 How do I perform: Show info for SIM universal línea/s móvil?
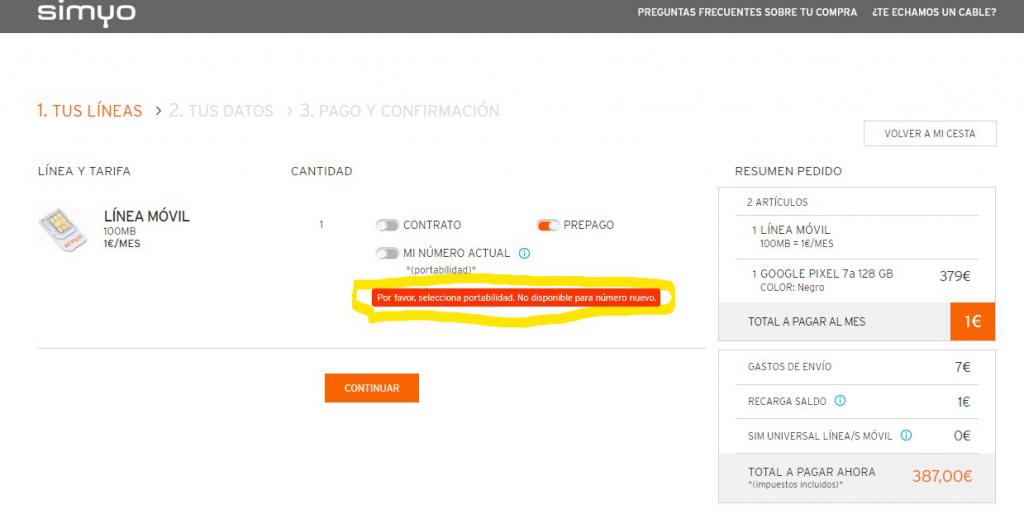(x=906, y=436)
